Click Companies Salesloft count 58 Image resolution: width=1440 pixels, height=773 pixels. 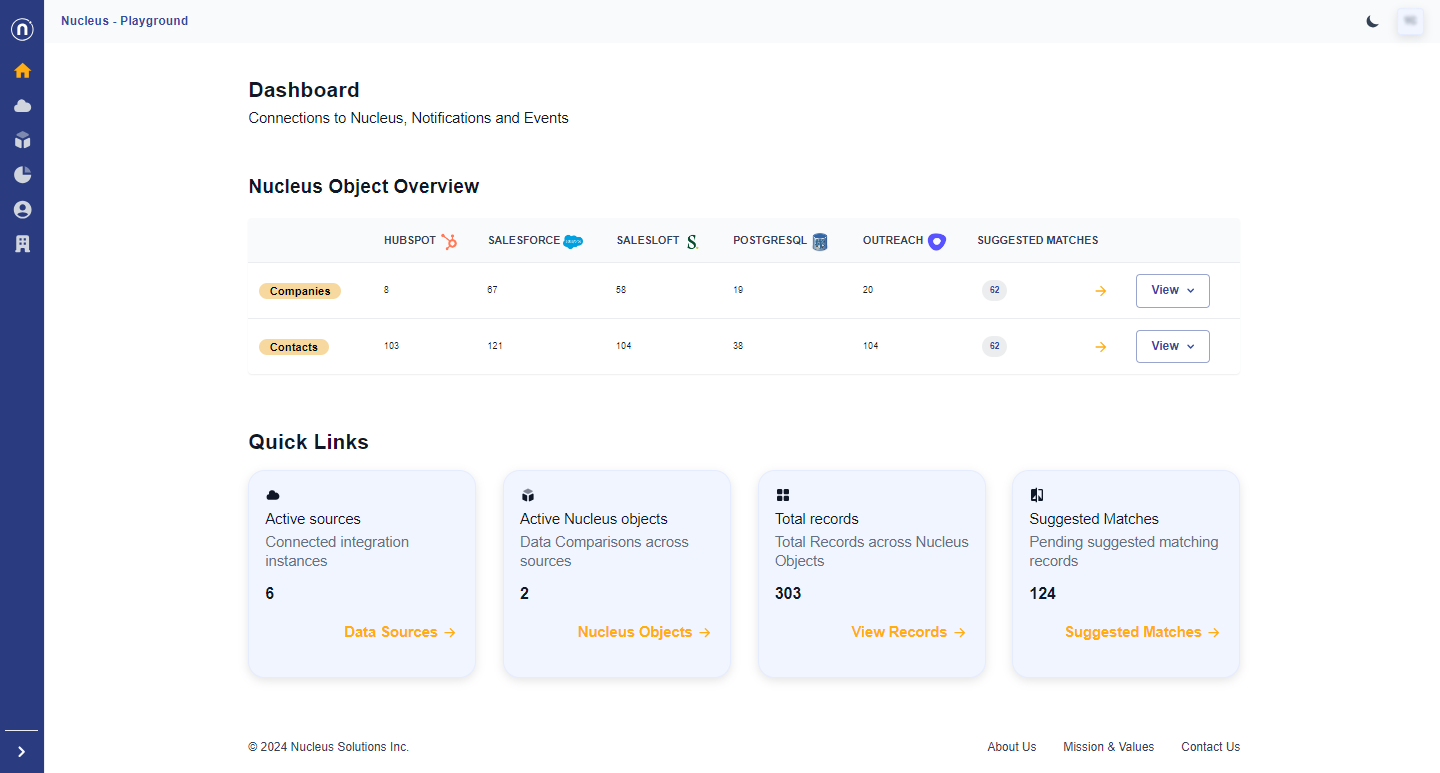point(621,290)
